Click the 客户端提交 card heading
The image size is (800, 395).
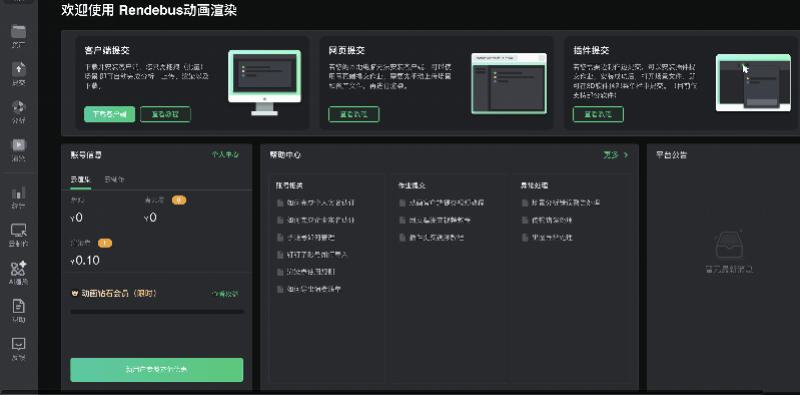(107, 51)
